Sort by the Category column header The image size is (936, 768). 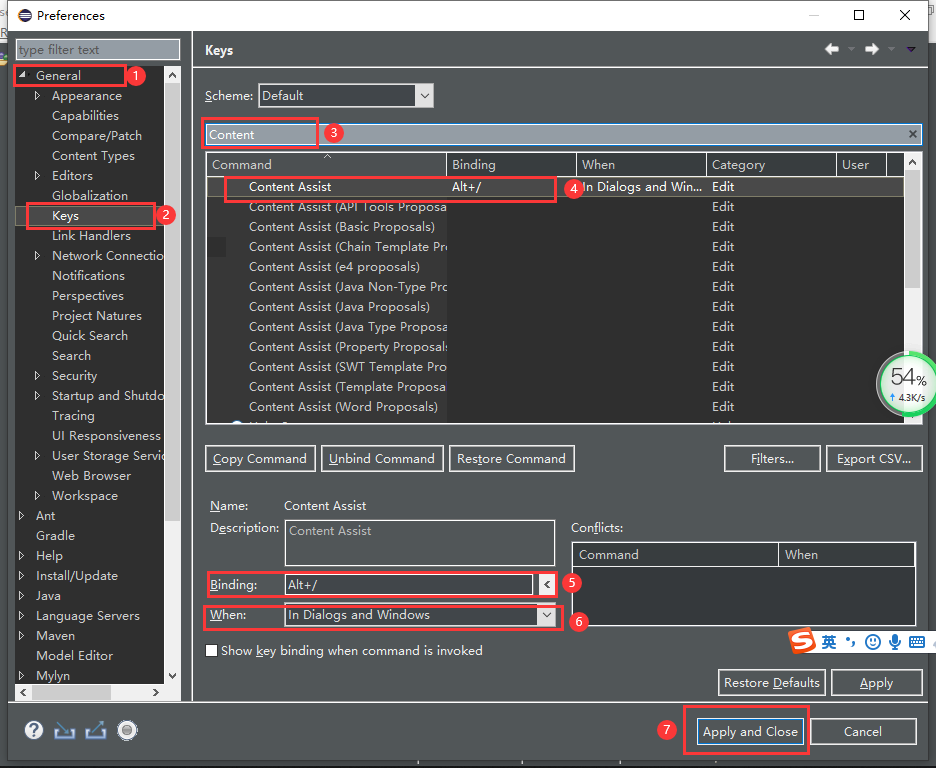(x=771, y=165)
